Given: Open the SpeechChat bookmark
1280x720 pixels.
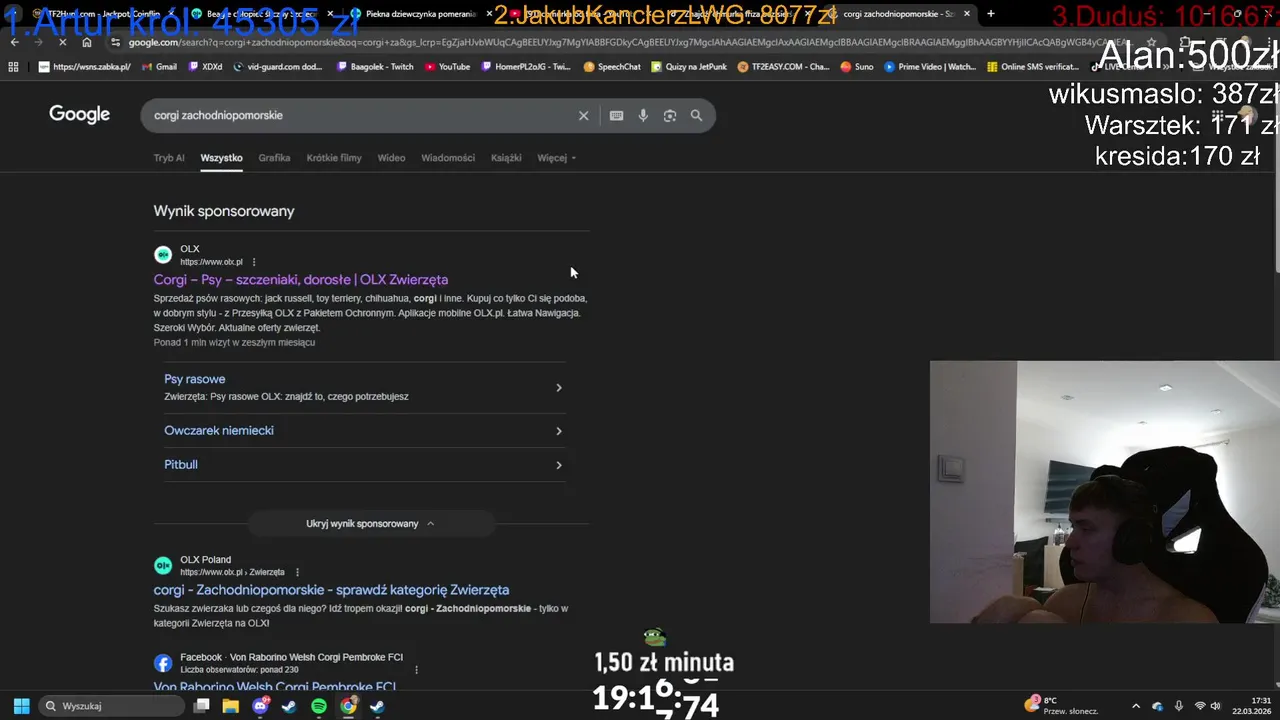Looking at the screenshot, I should point(612,67).
